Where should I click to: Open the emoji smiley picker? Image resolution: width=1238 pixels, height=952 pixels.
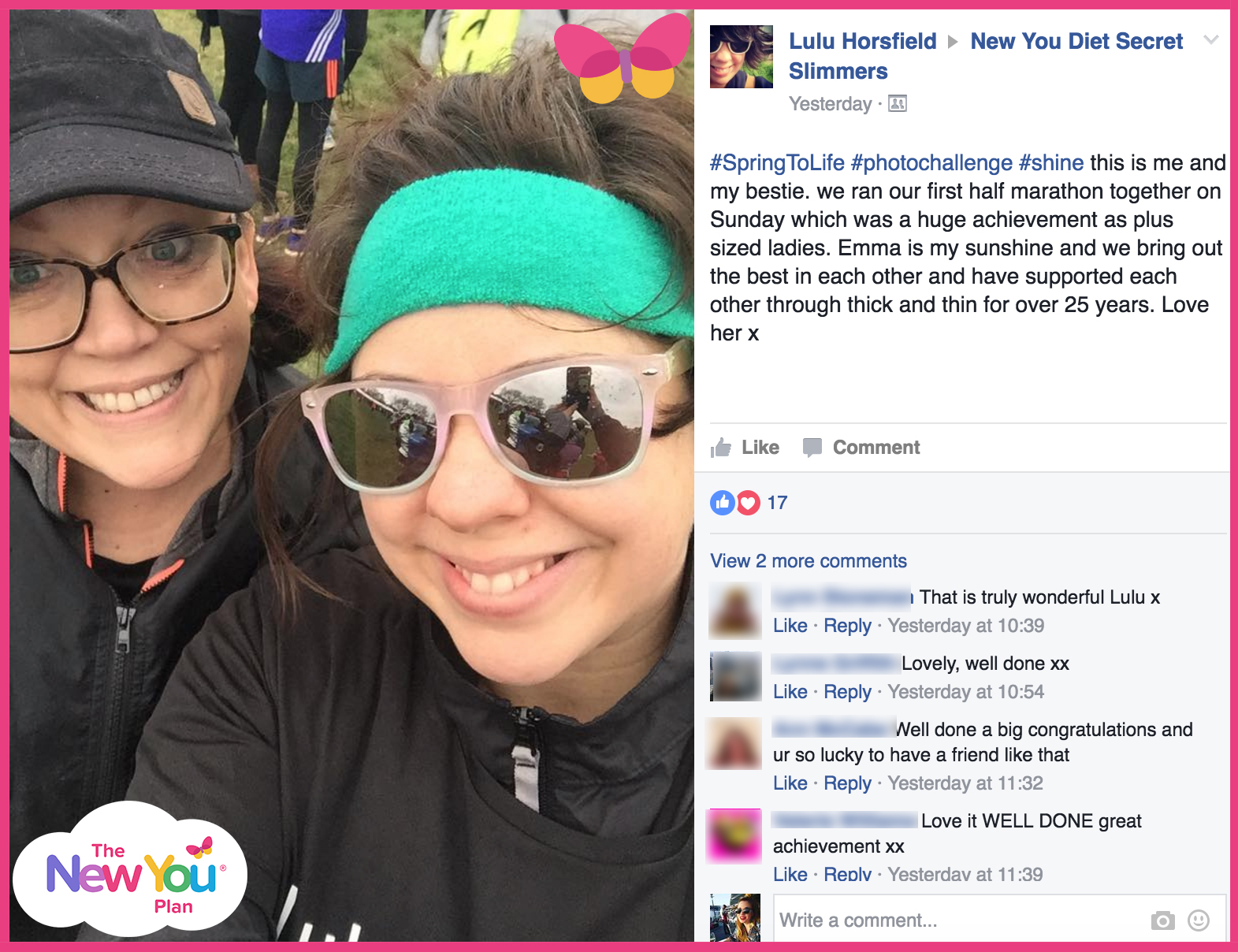tap(1199, 920)
